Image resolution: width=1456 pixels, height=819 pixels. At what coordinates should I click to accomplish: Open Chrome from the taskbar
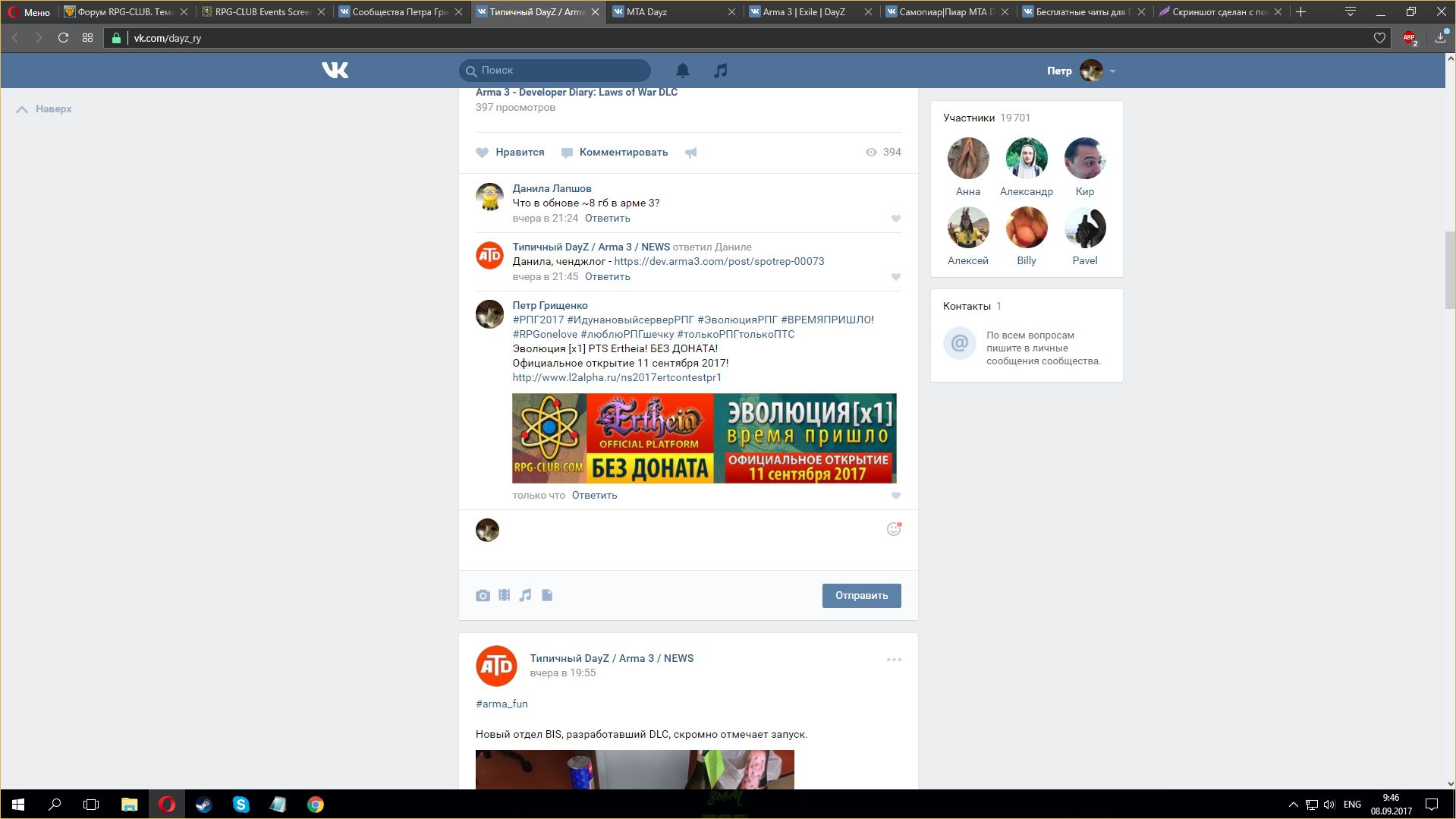point(316,805)
